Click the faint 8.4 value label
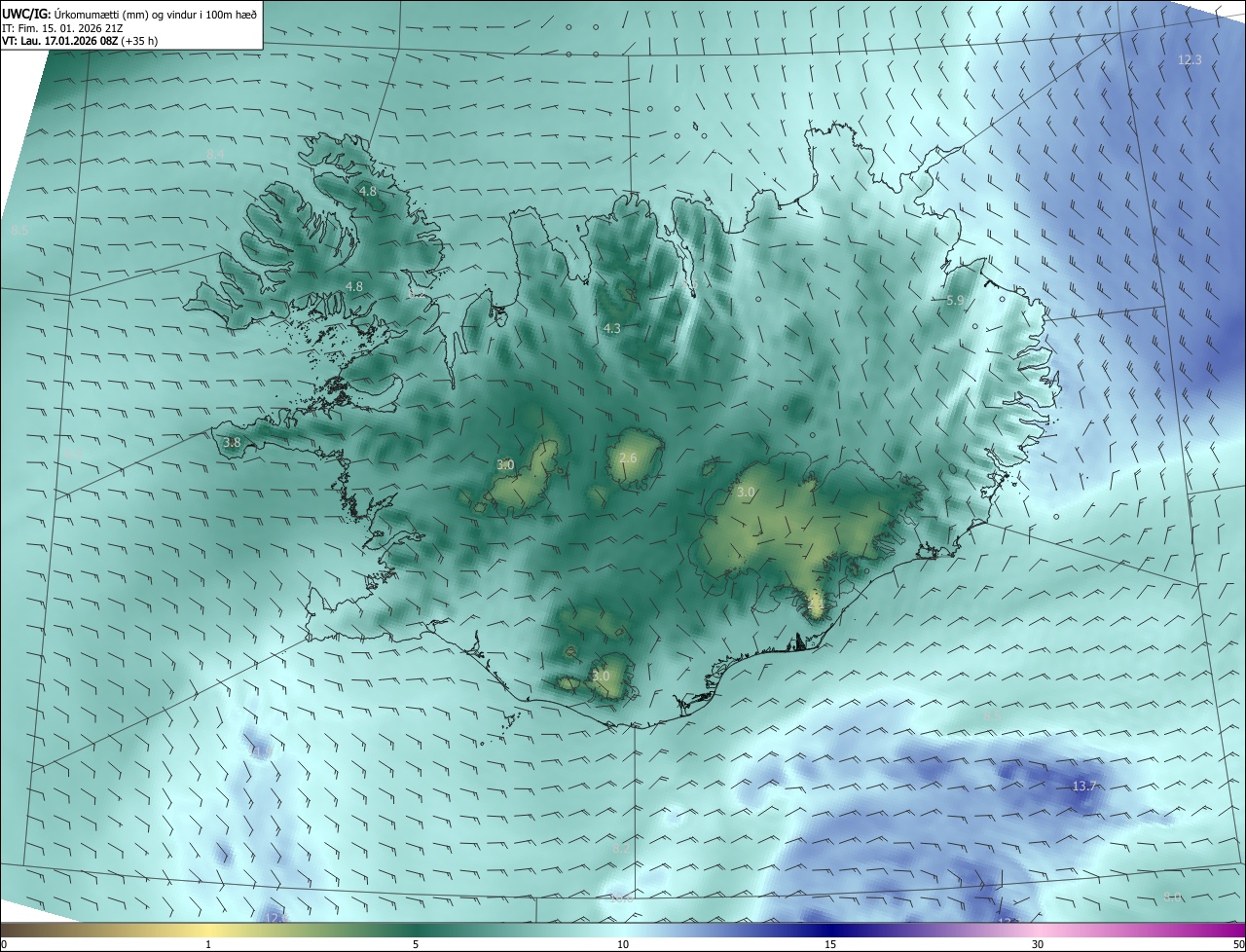1246x952 pixels. pyautogui.click(x=215, y=155)
